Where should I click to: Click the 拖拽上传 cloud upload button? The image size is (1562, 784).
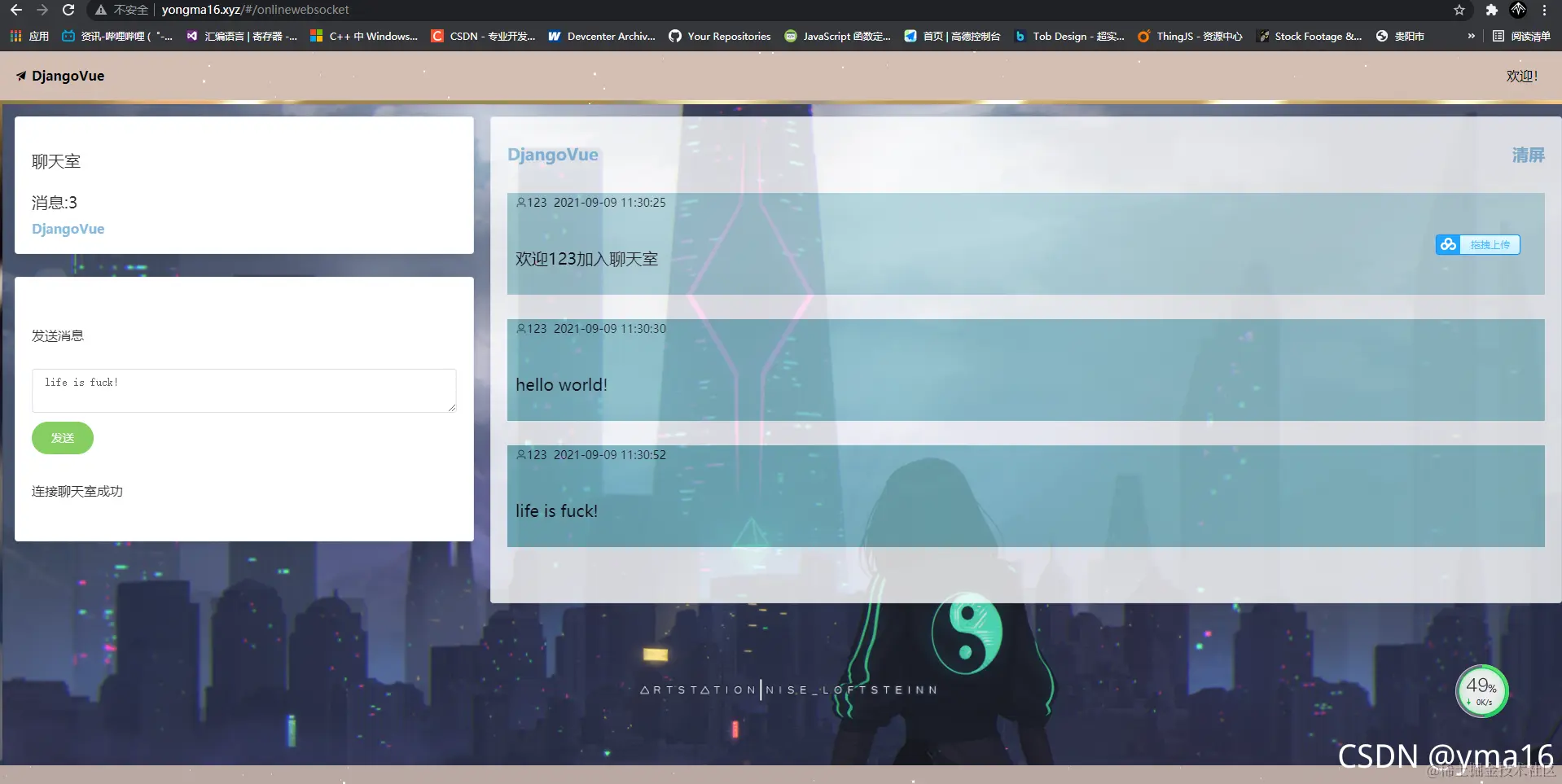pos(1477,244)
